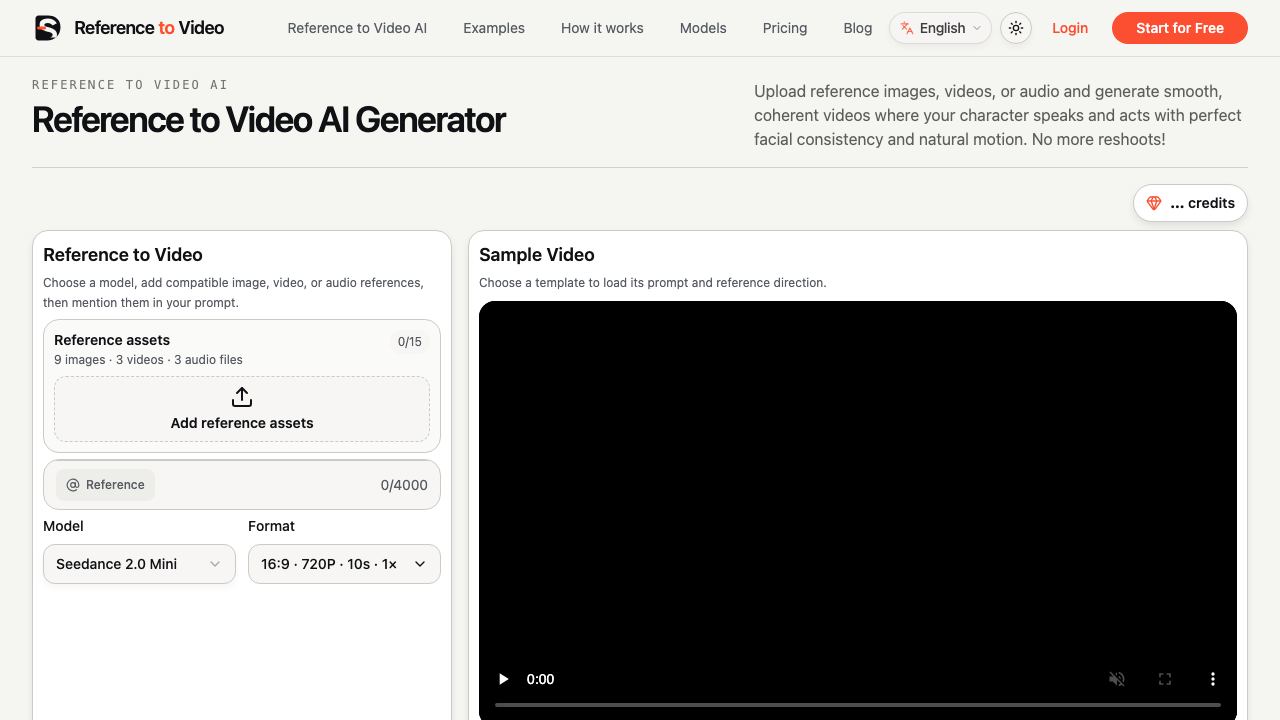Click the Reference to Video logo icon
Screen dimensions: 1280x720
(48, 28)
